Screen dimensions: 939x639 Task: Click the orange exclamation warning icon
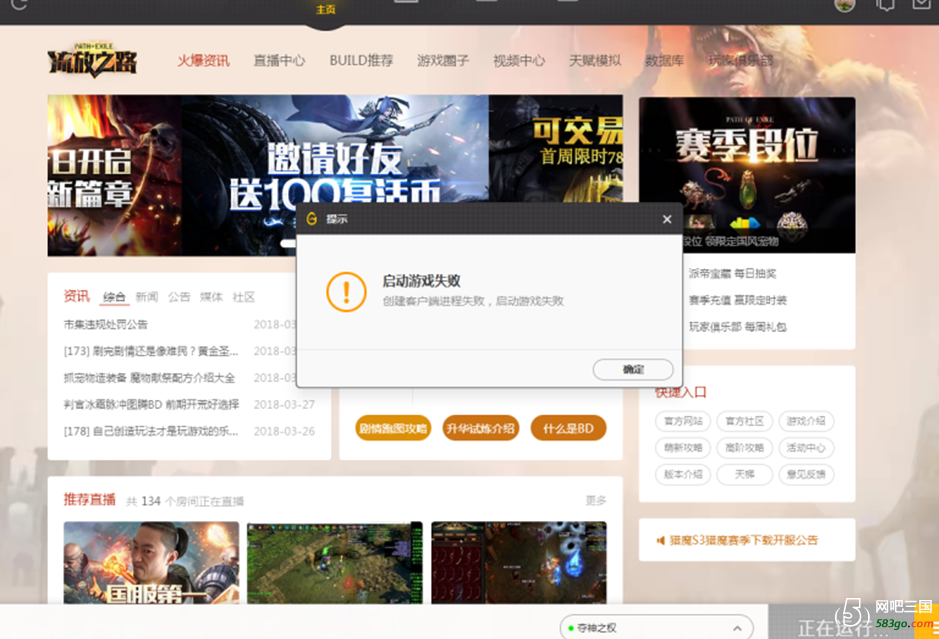(346, 292)
